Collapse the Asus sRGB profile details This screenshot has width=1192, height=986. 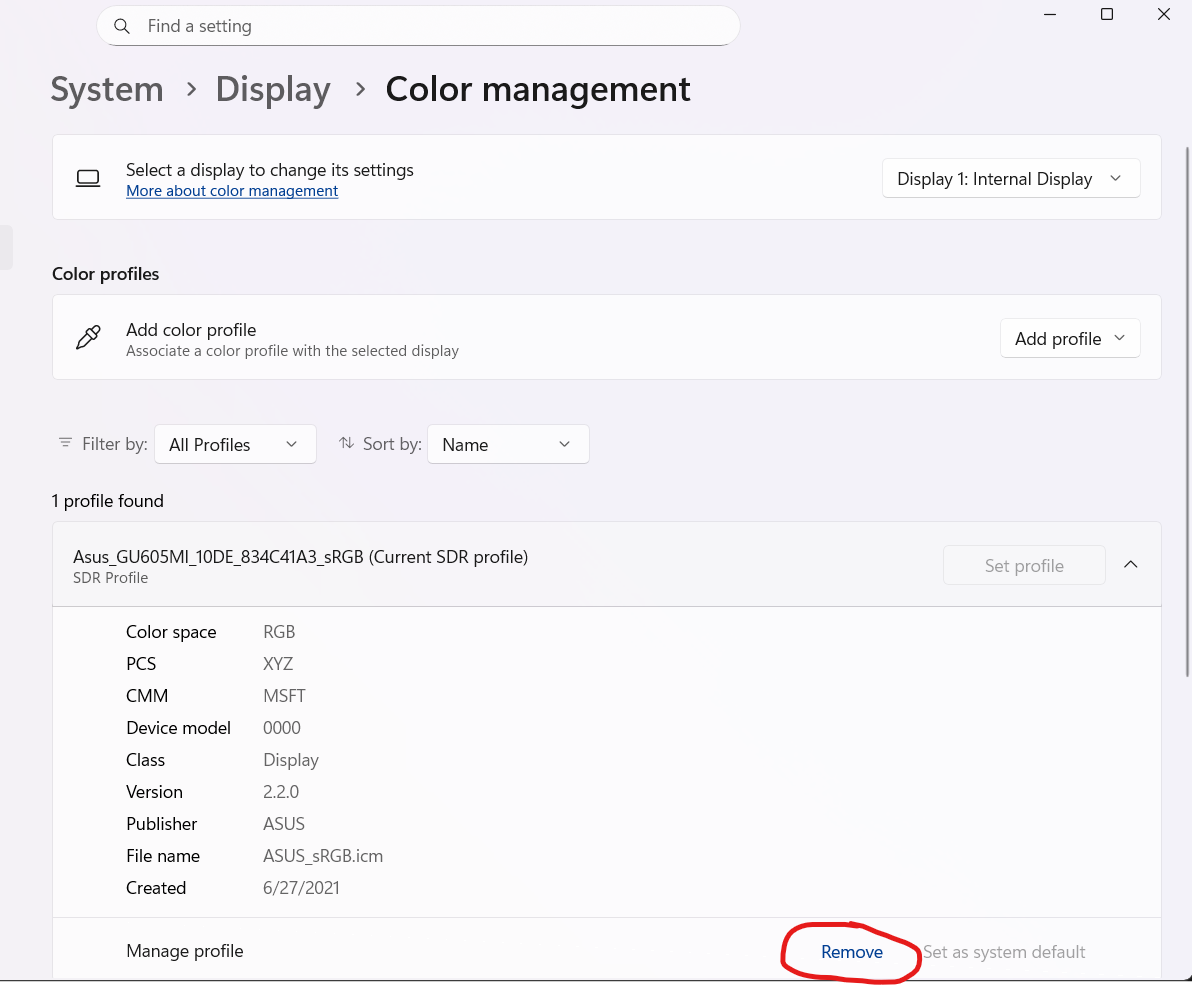1130,565
